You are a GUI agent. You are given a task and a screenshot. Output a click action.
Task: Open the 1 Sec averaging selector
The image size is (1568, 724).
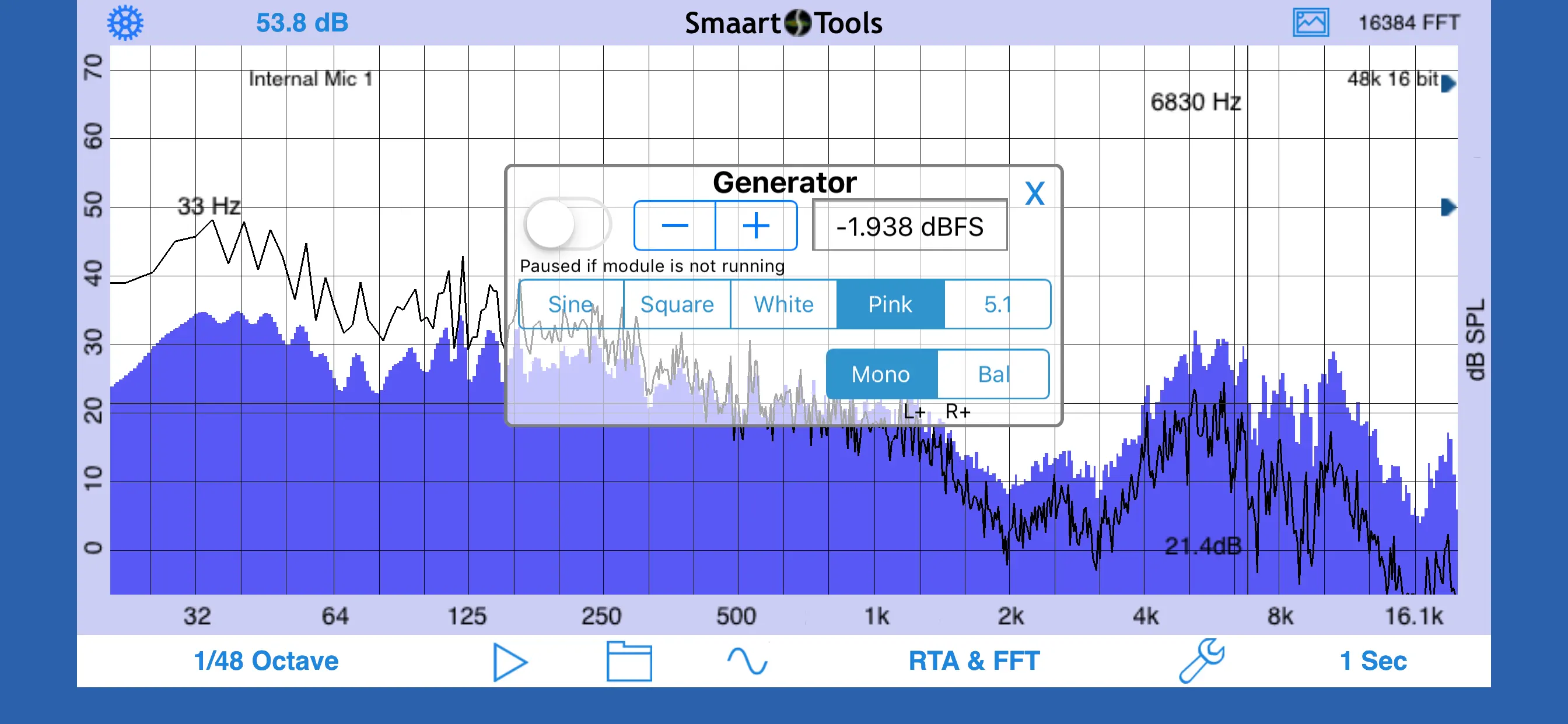point(1373,661)
